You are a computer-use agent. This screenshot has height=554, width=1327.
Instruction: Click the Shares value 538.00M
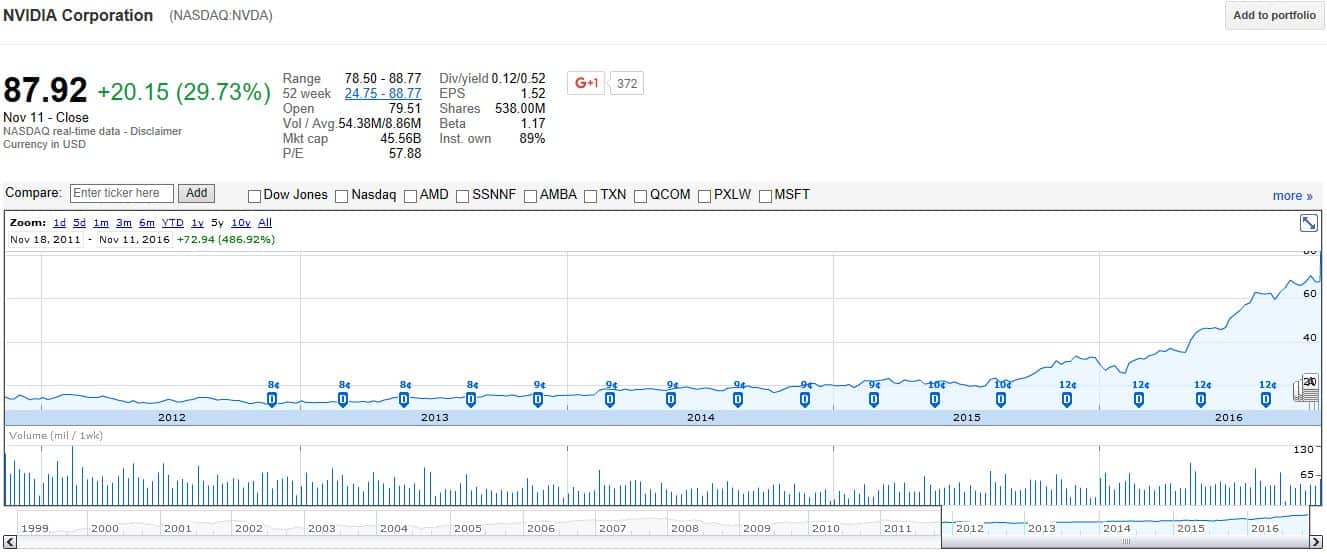pos(520,108)
